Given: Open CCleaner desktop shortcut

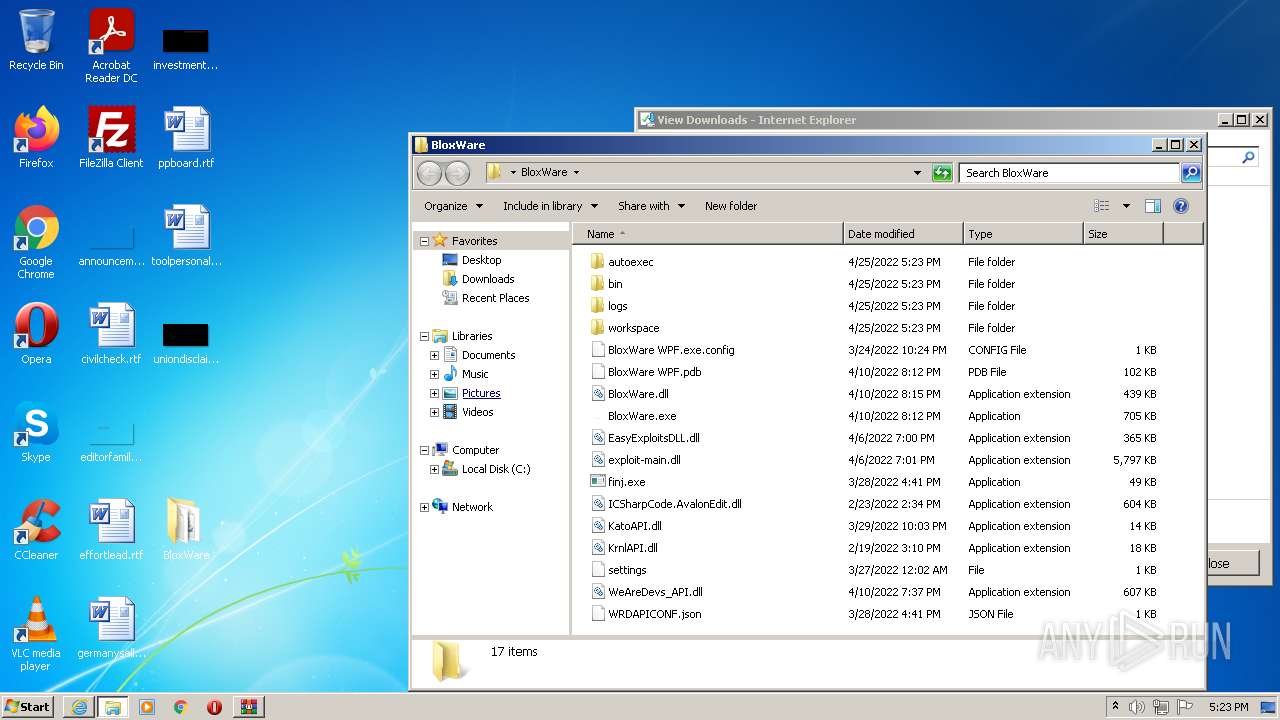Looking at the screenshot, I should point(36,530).
